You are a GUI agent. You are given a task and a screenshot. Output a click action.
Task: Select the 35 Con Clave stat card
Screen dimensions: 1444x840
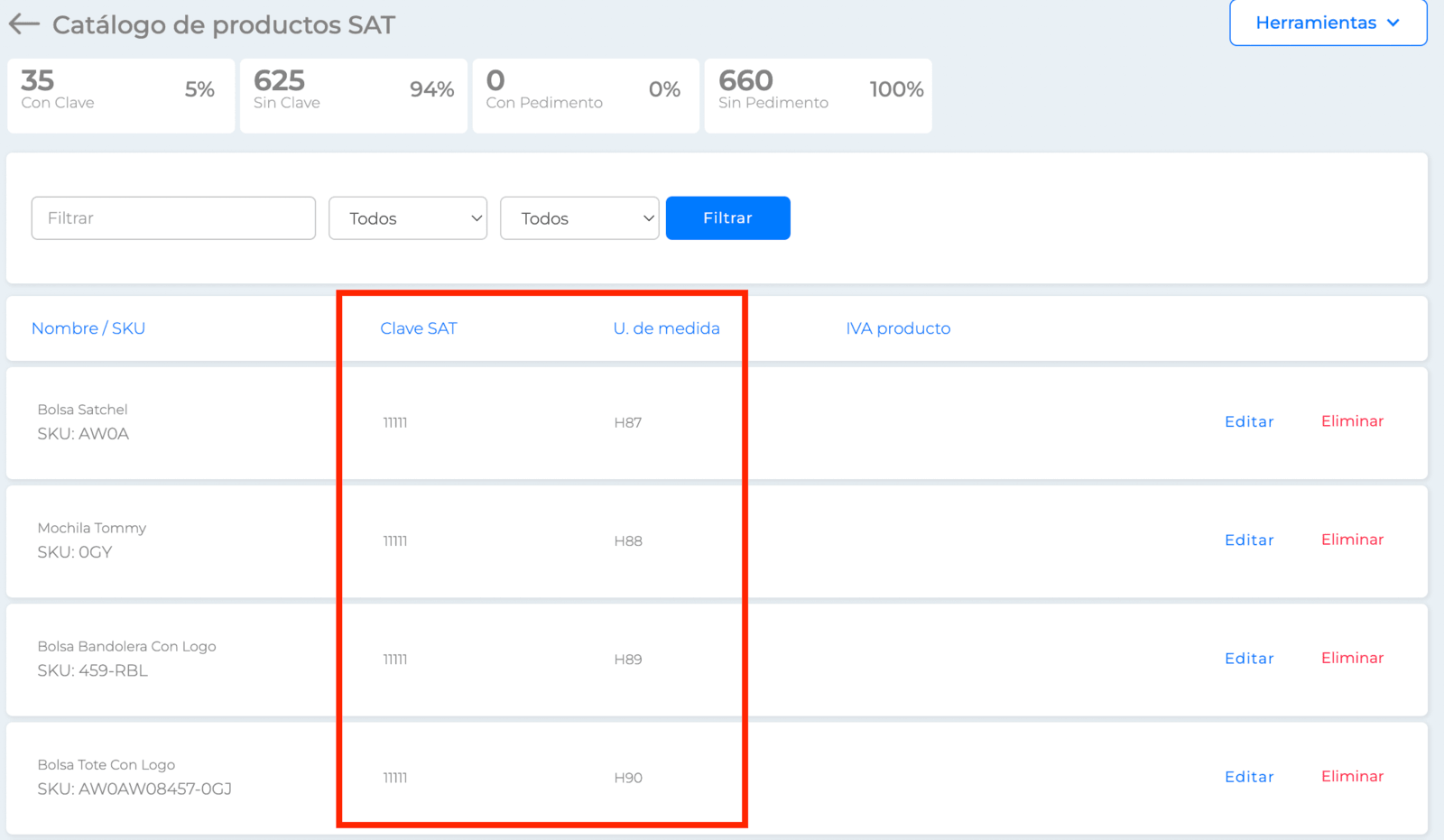121,96
